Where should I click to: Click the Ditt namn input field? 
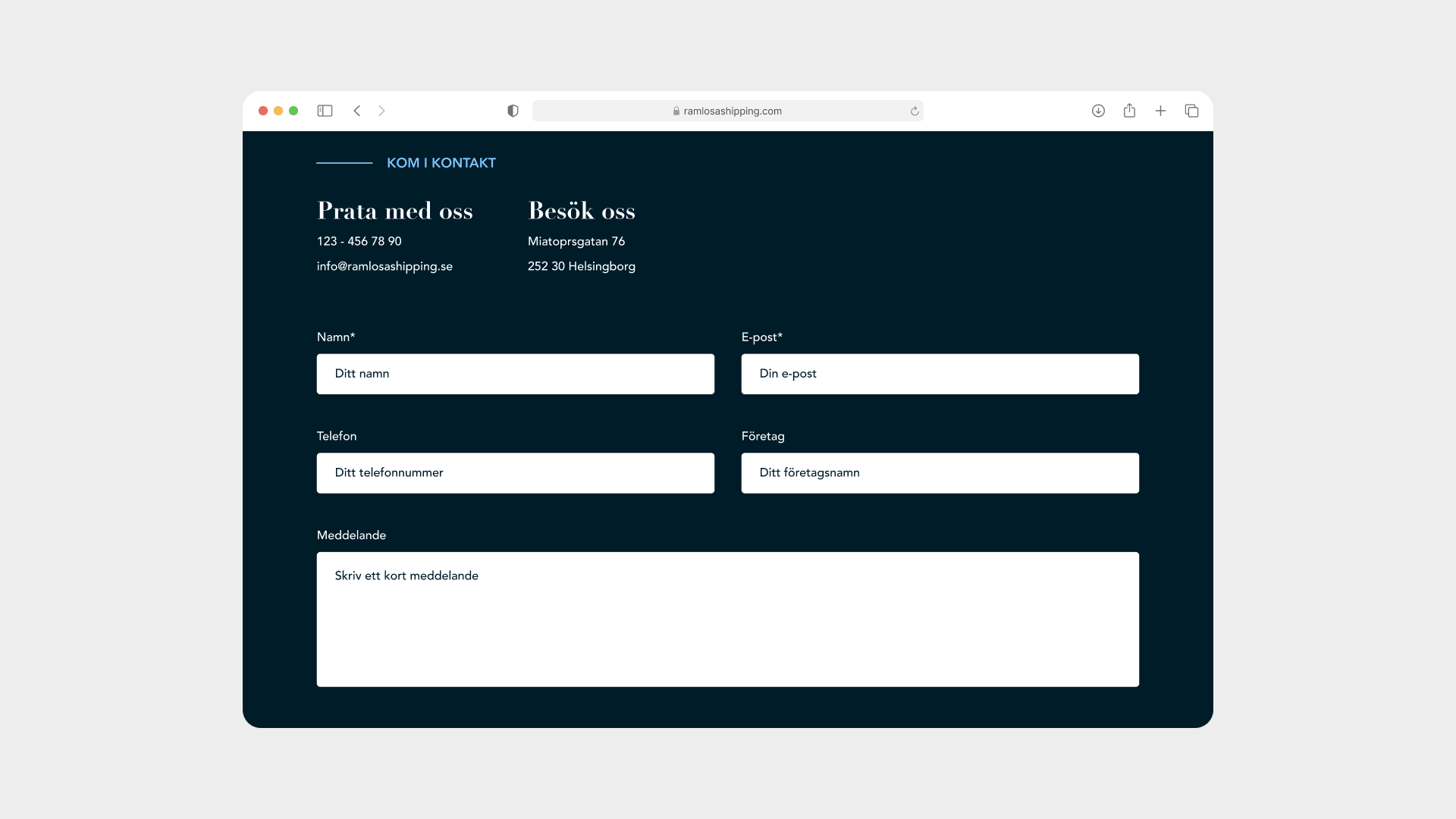click(x=515, y=374)
